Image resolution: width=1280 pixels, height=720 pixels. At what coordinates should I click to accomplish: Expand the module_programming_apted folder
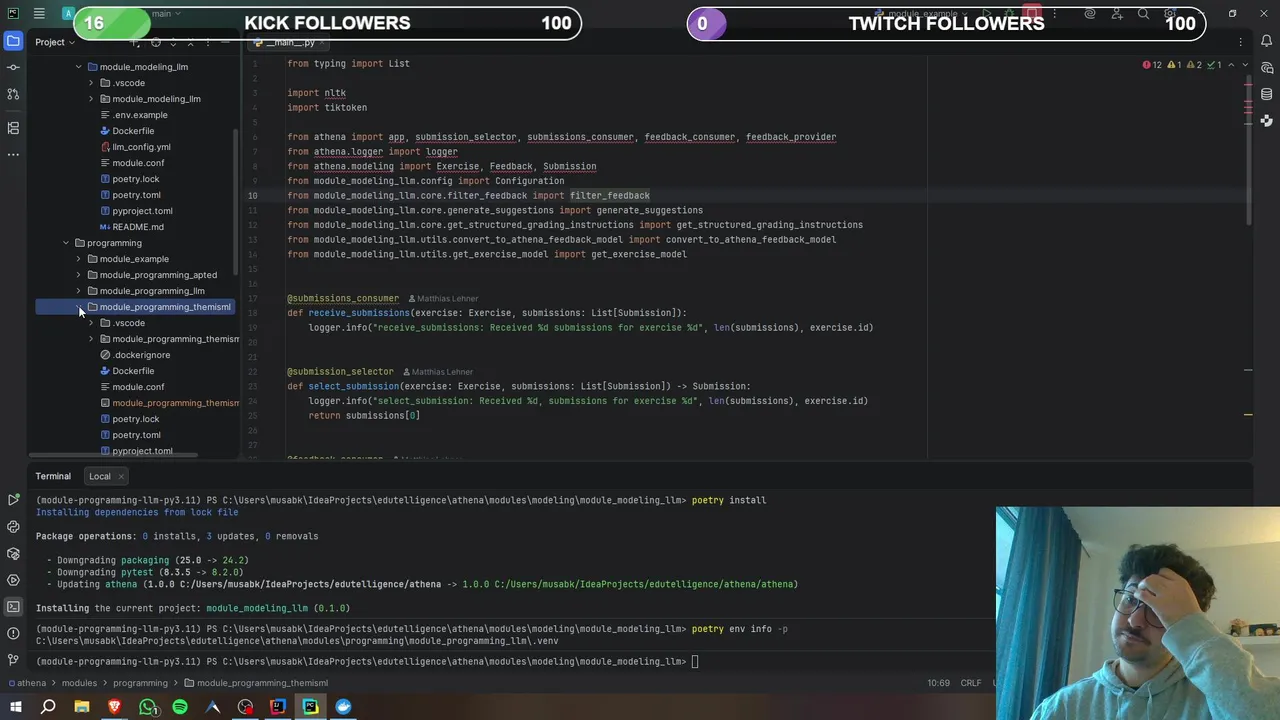click(79, 275)
